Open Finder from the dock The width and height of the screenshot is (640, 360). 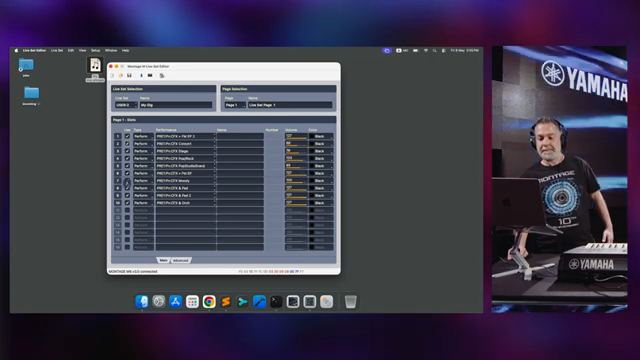pyautogui.click(x=142, y=302)
